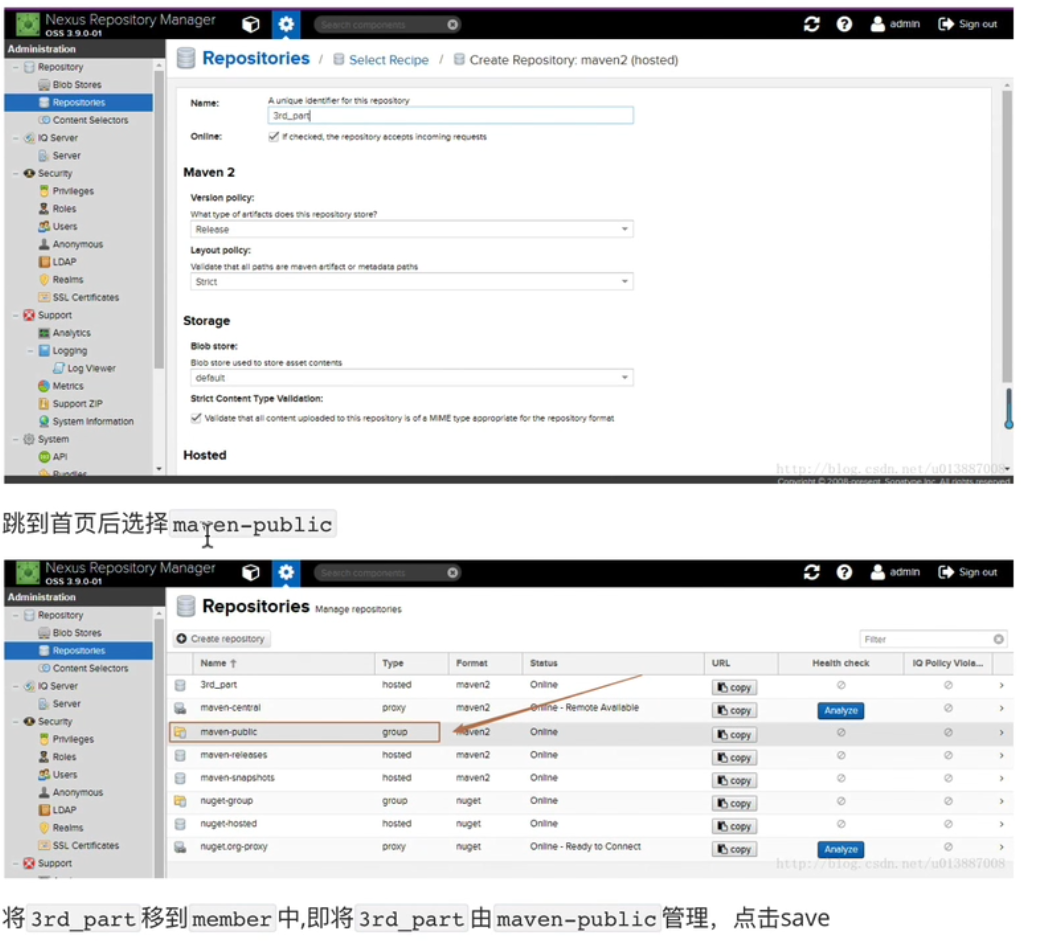
Task: Click Help icon in Create Repository window header
Action: [x=844, y=25]
